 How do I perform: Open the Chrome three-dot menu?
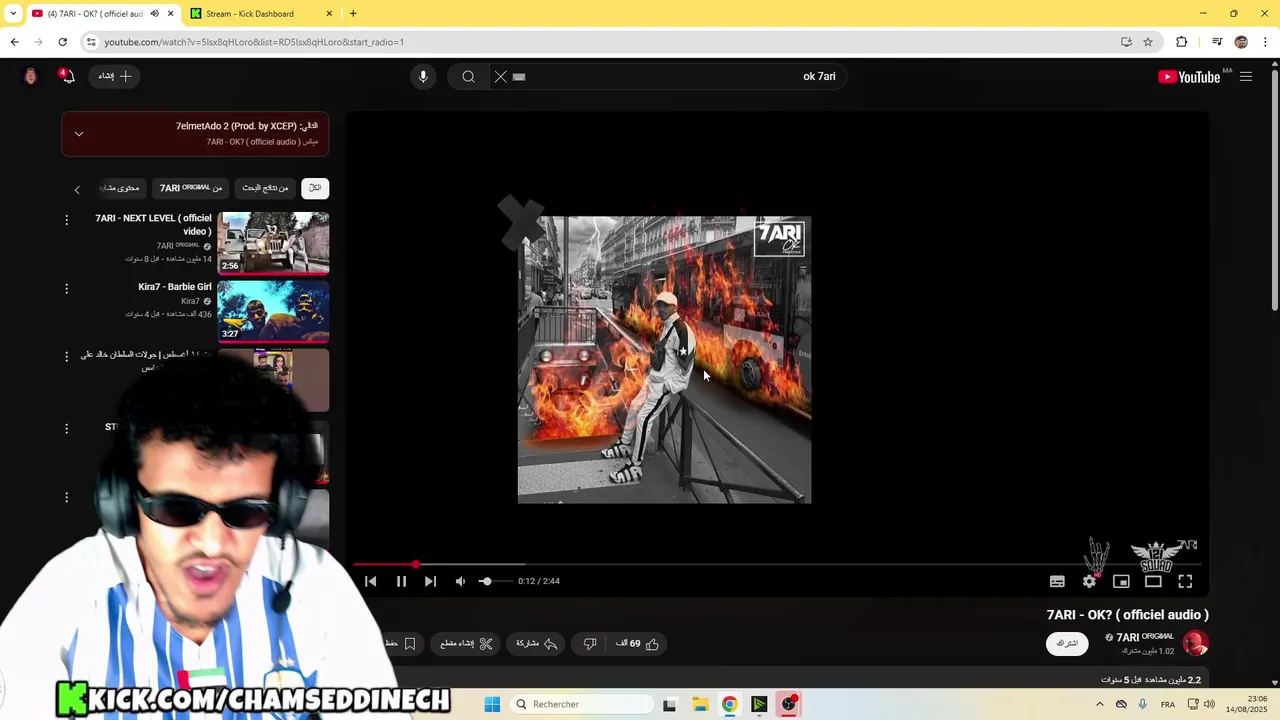[x=1266, y=42]
